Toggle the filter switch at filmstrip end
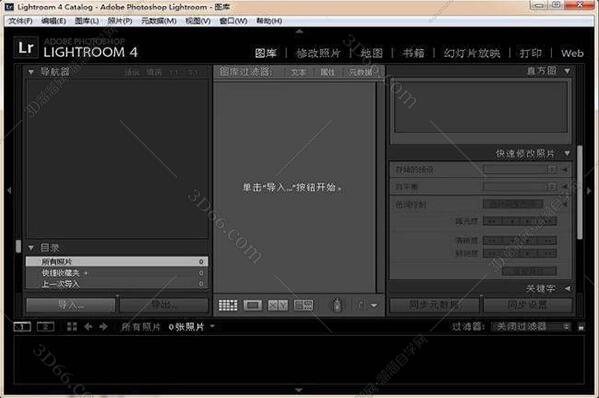Image resolution: width=599 pixels, height=398 pixels. 581,327
